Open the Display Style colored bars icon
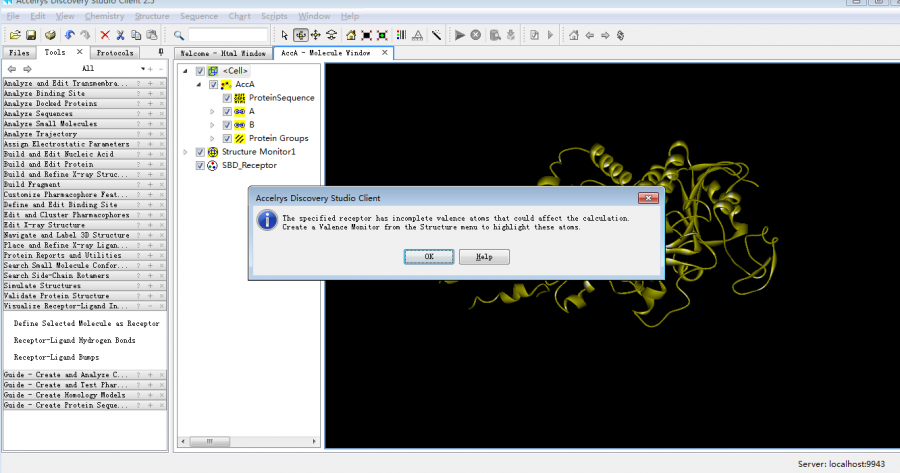Image resolution: width=900 pixels, height=473 pixels. click(401, 35)
